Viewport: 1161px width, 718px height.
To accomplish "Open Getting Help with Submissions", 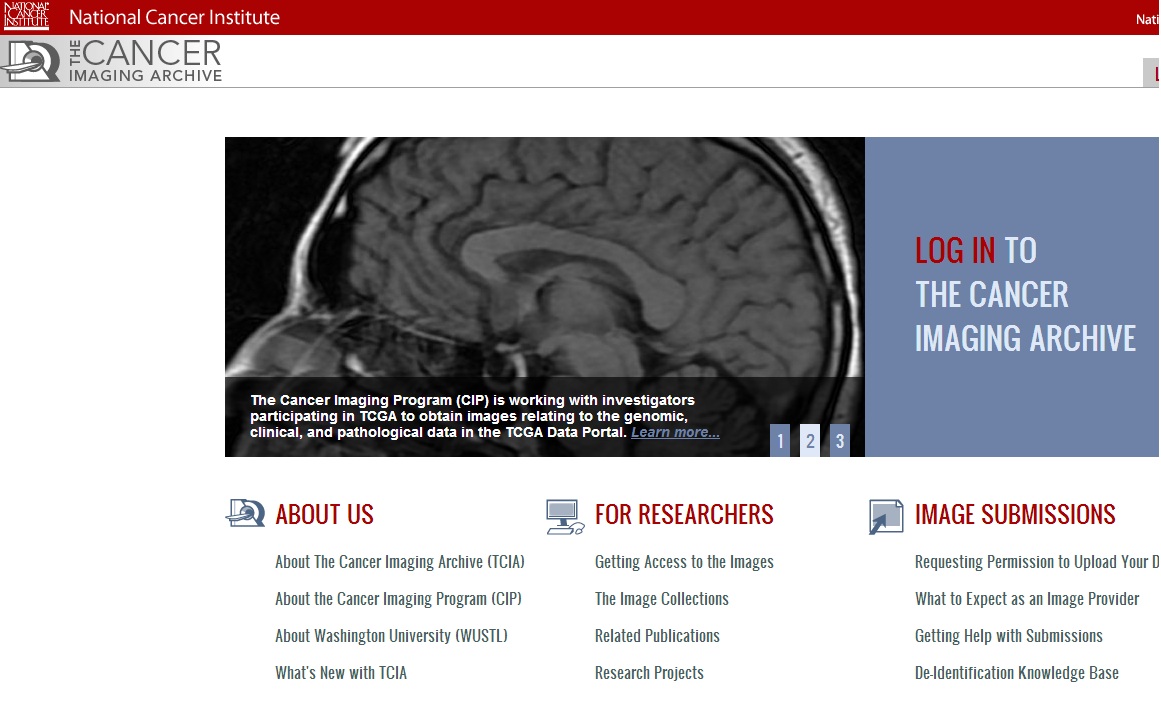I will pos(1008,636).
